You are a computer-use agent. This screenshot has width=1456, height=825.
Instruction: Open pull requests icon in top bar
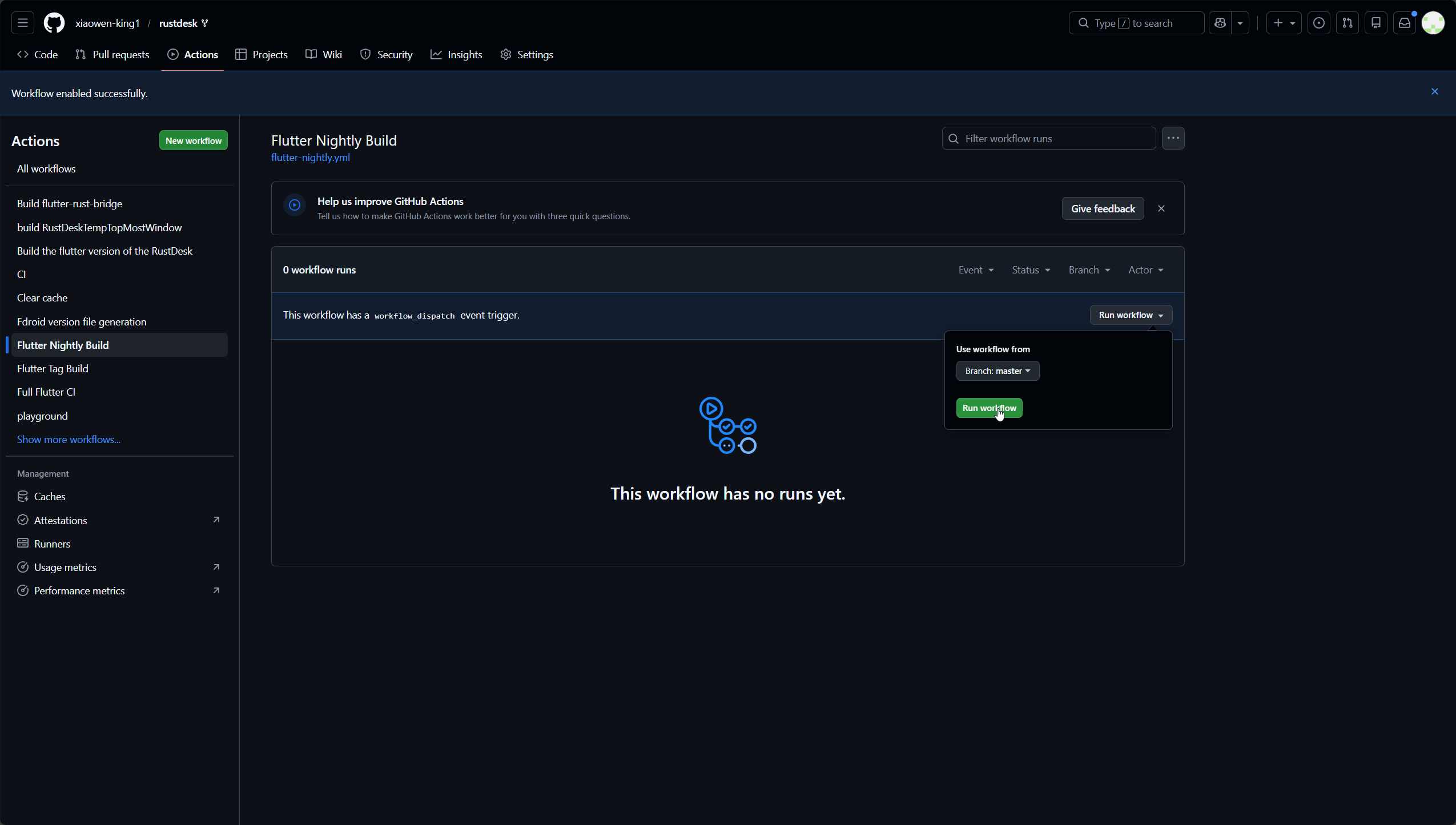tap(1347, 23)
